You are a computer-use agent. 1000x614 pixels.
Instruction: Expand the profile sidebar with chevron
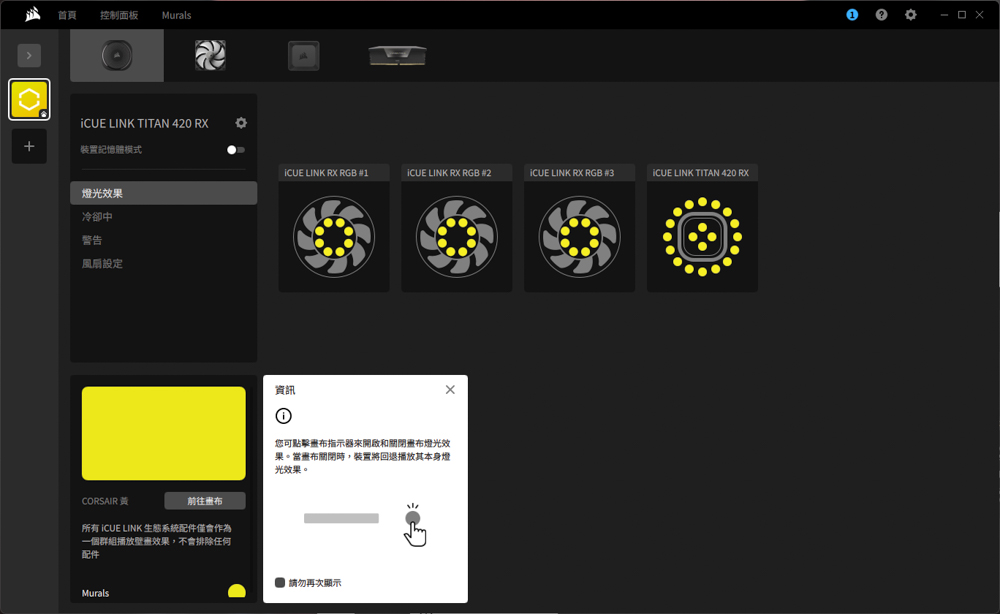(x=29, y=55)
